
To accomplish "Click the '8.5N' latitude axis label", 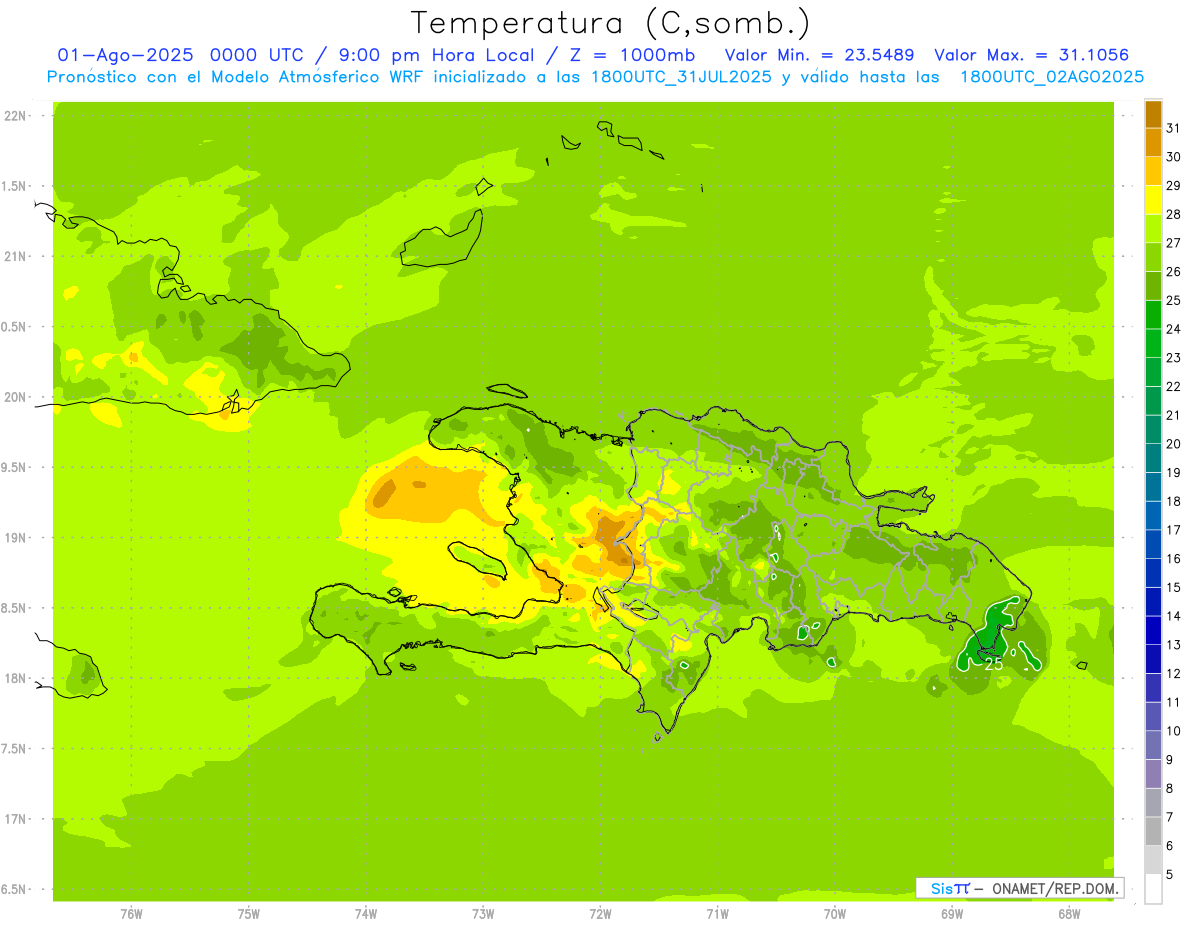I will [14, 608].
